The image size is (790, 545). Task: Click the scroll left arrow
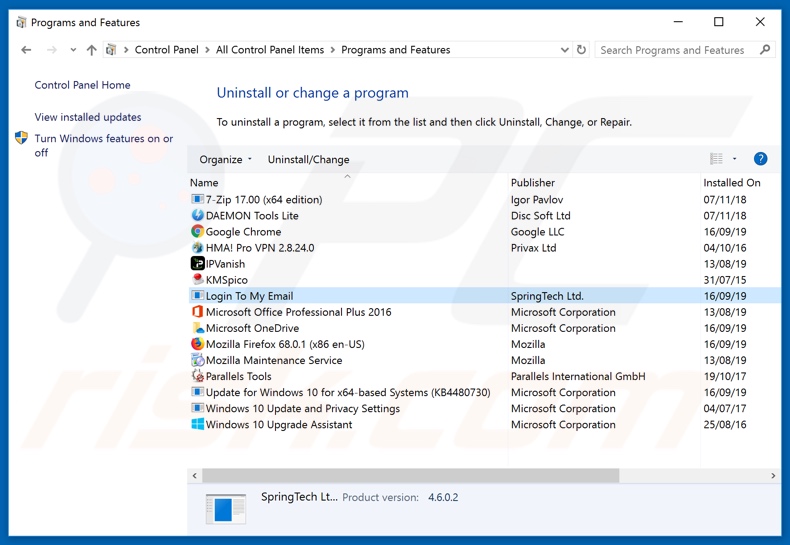click(x=194, y=475)
